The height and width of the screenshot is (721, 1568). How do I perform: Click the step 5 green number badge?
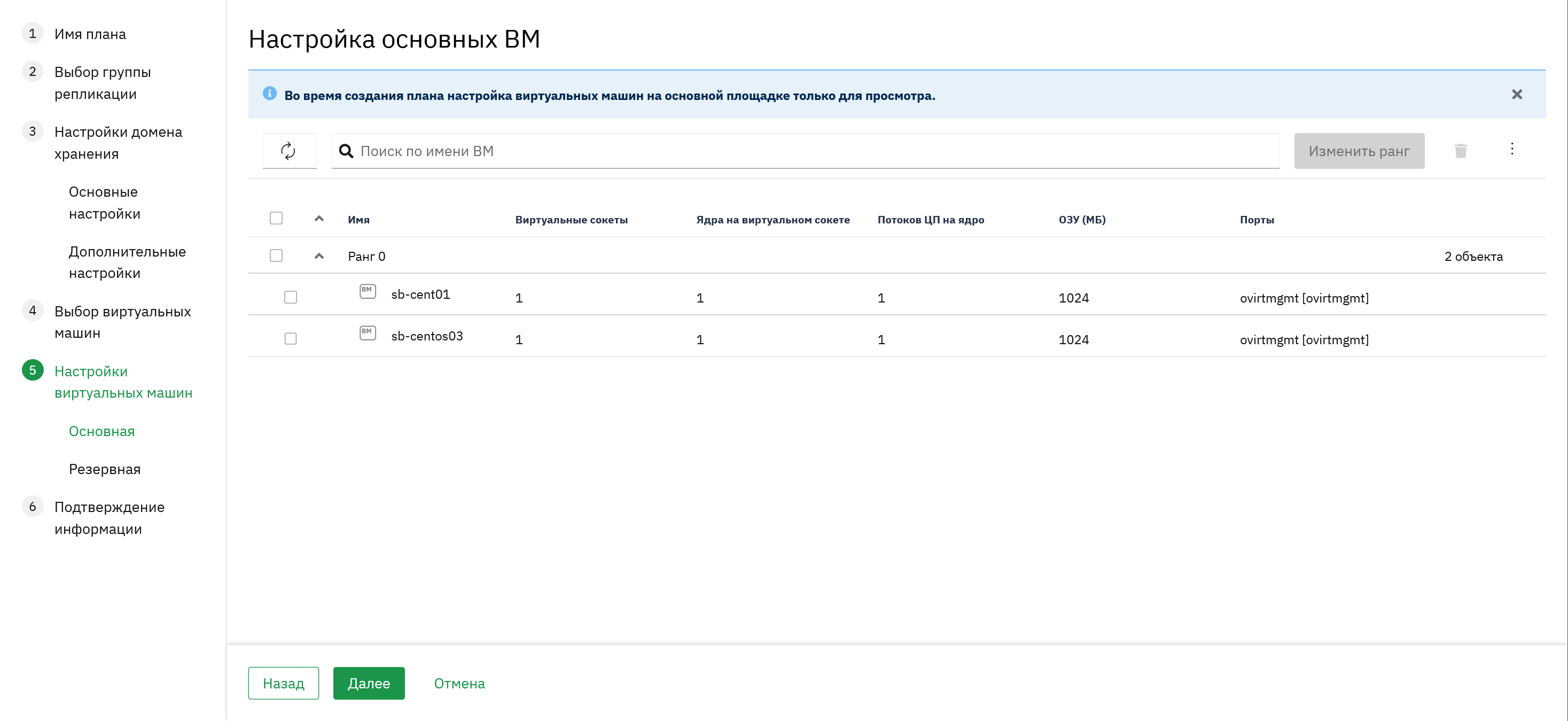(x=33, y=370)
